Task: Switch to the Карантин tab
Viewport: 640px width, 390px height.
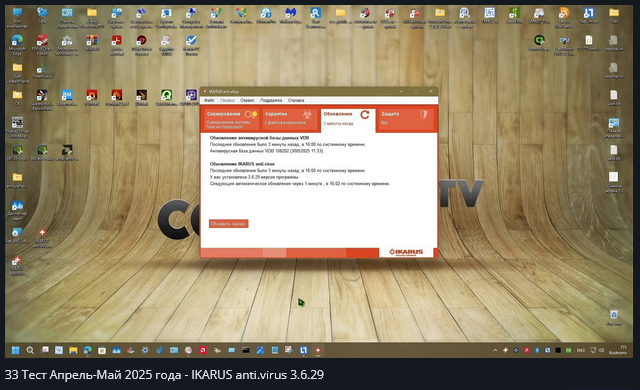Action: [x=290, y=120]
